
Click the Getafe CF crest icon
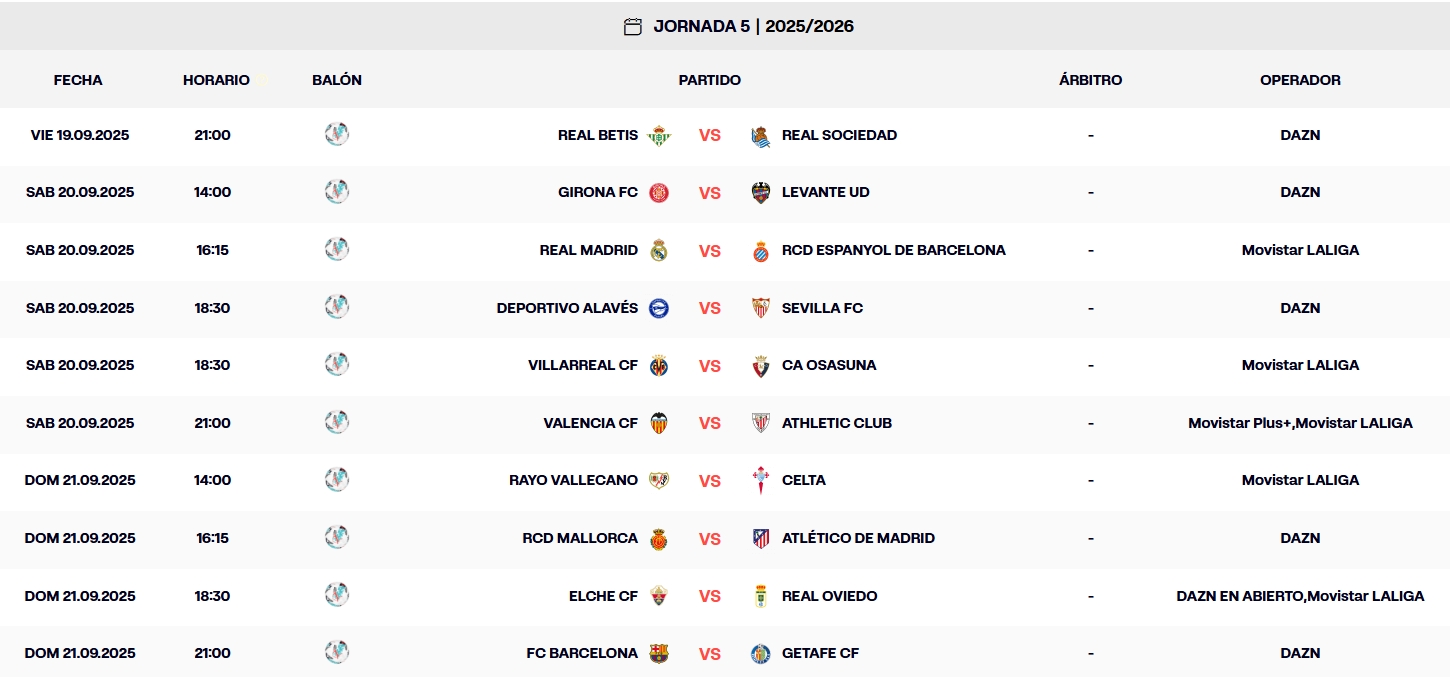click(760, 653)
